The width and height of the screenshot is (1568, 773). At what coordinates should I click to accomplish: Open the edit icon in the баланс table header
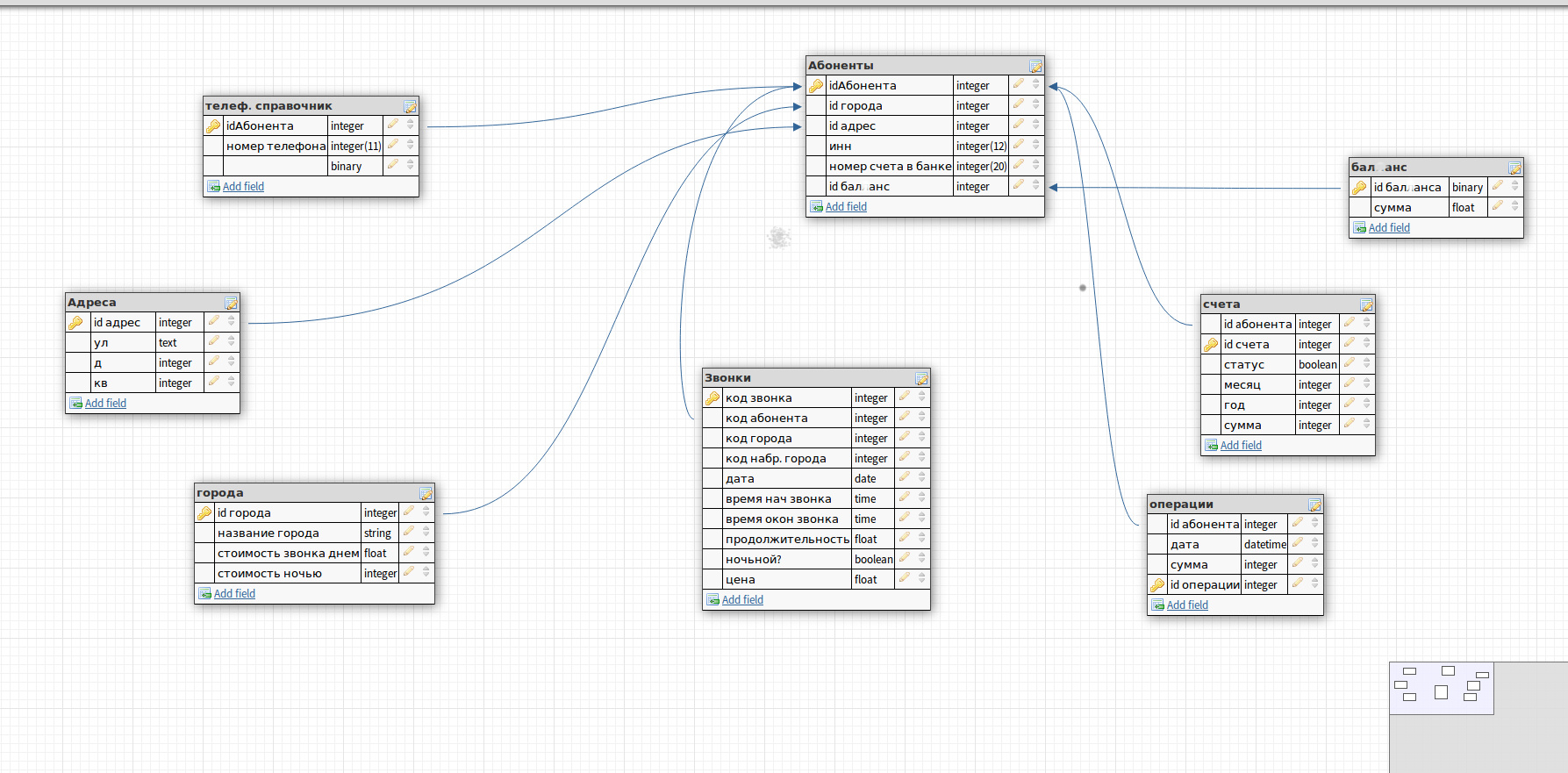[1514, 168]
